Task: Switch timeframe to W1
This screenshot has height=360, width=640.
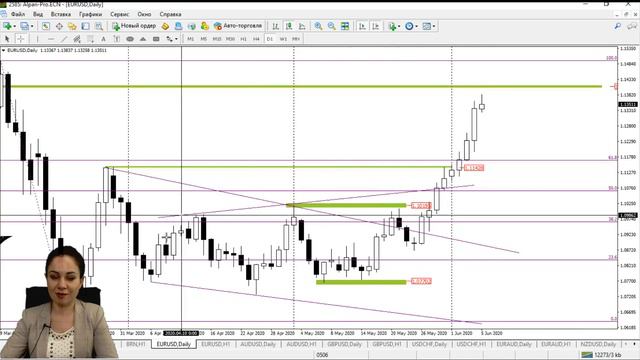Action: coord(283,39)
